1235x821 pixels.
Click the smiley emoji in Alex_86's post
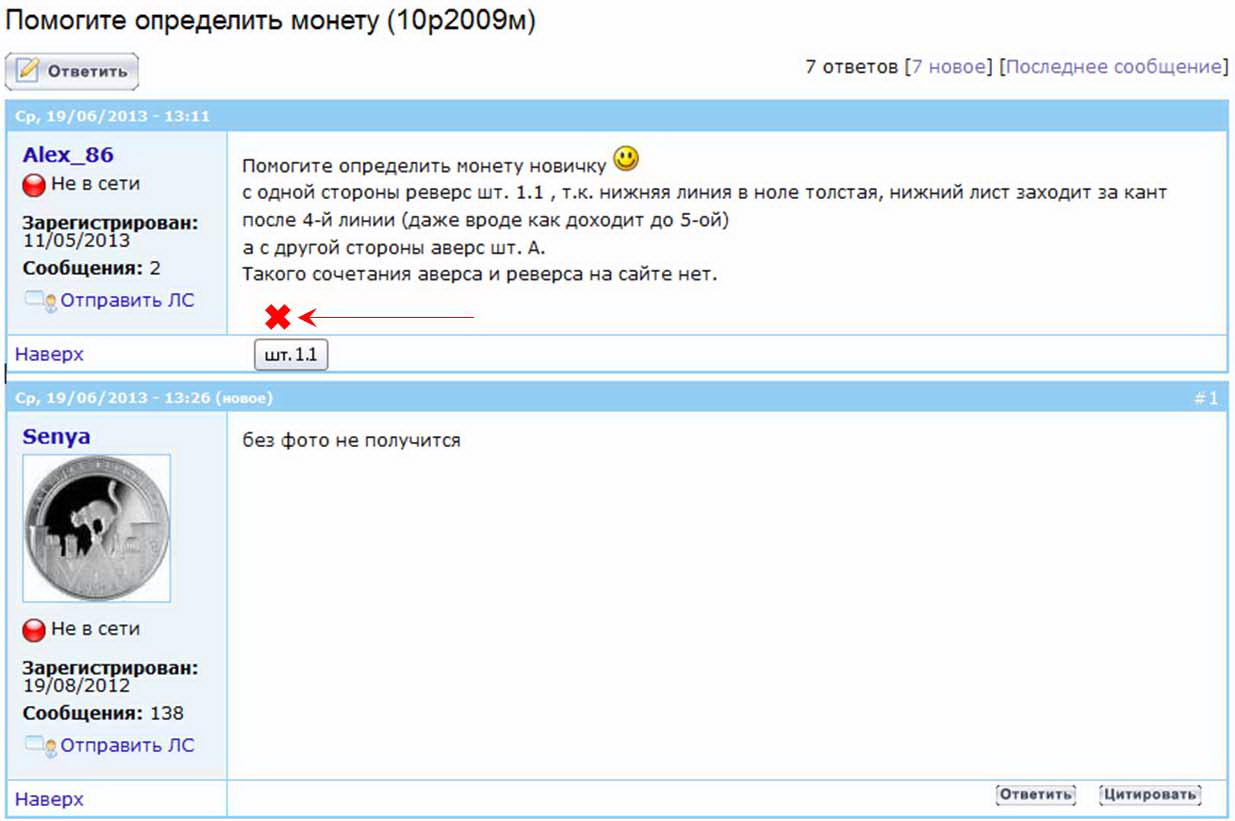pos(626,158)
